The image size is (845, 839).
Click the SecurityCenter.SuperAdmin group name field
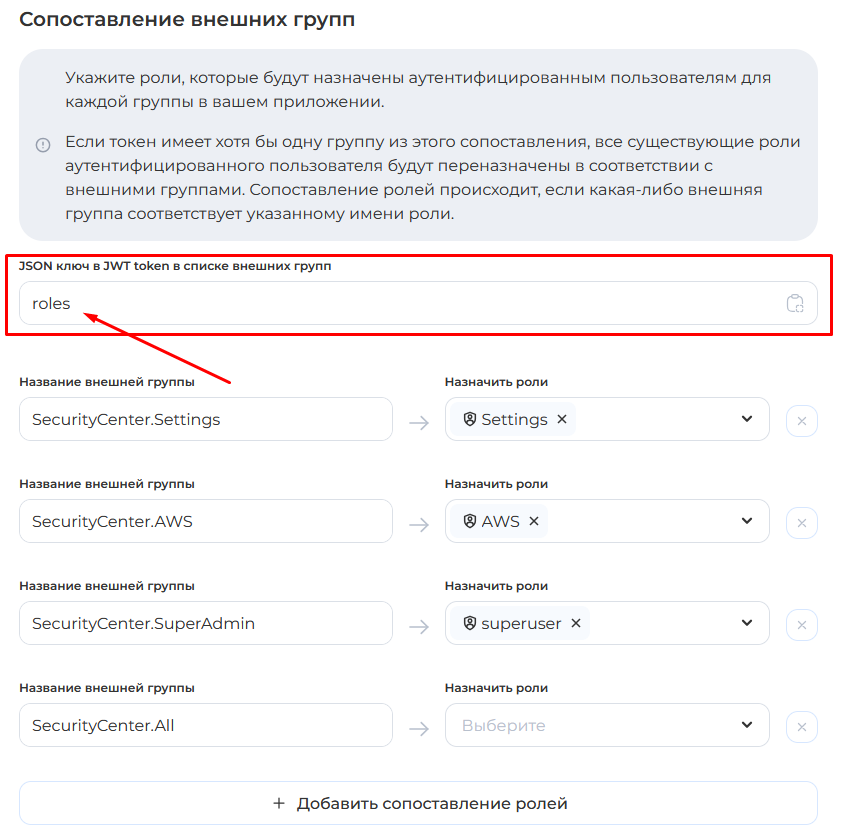(x=206, y=624)
